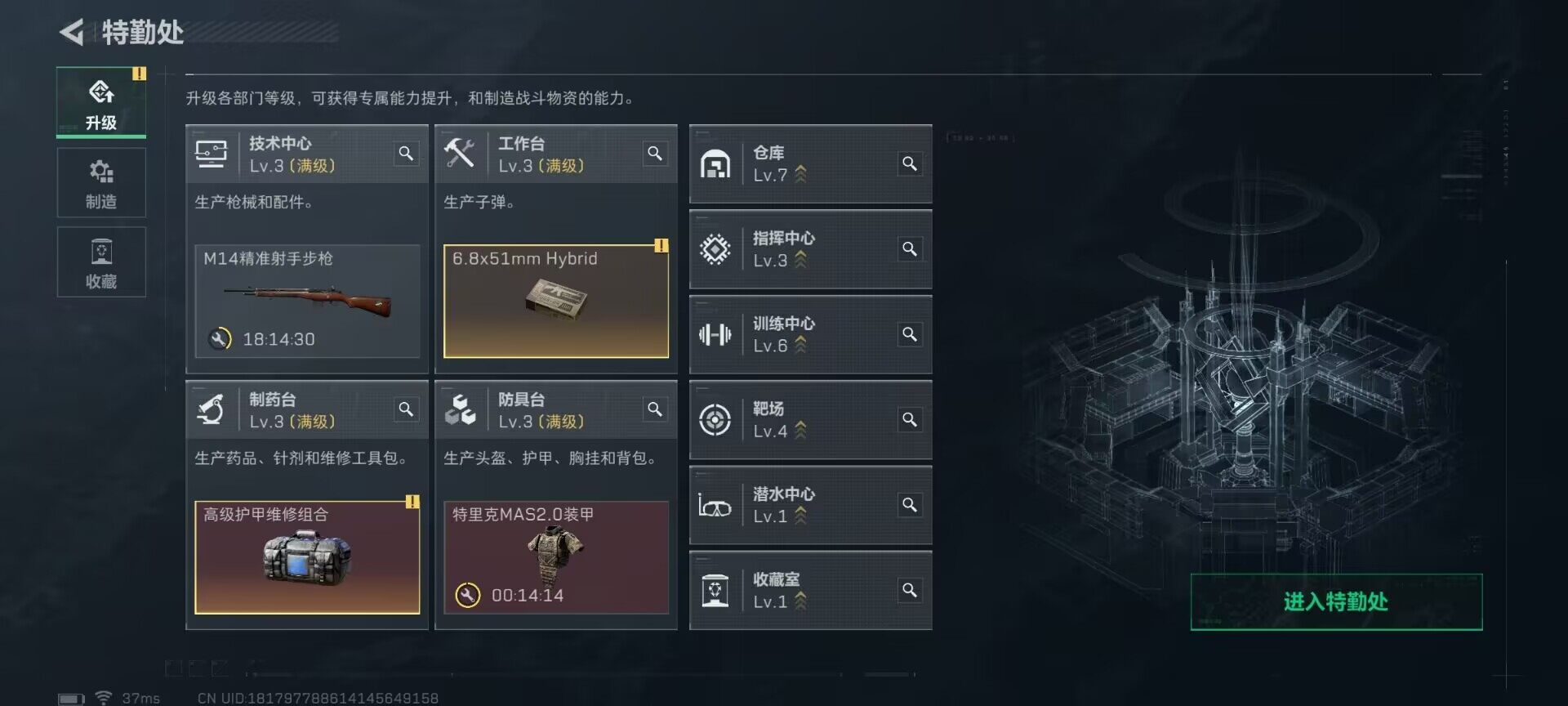
Task: Collect the finished 6.8x51mm Hybrid ammo
Action: click(556, 302)
